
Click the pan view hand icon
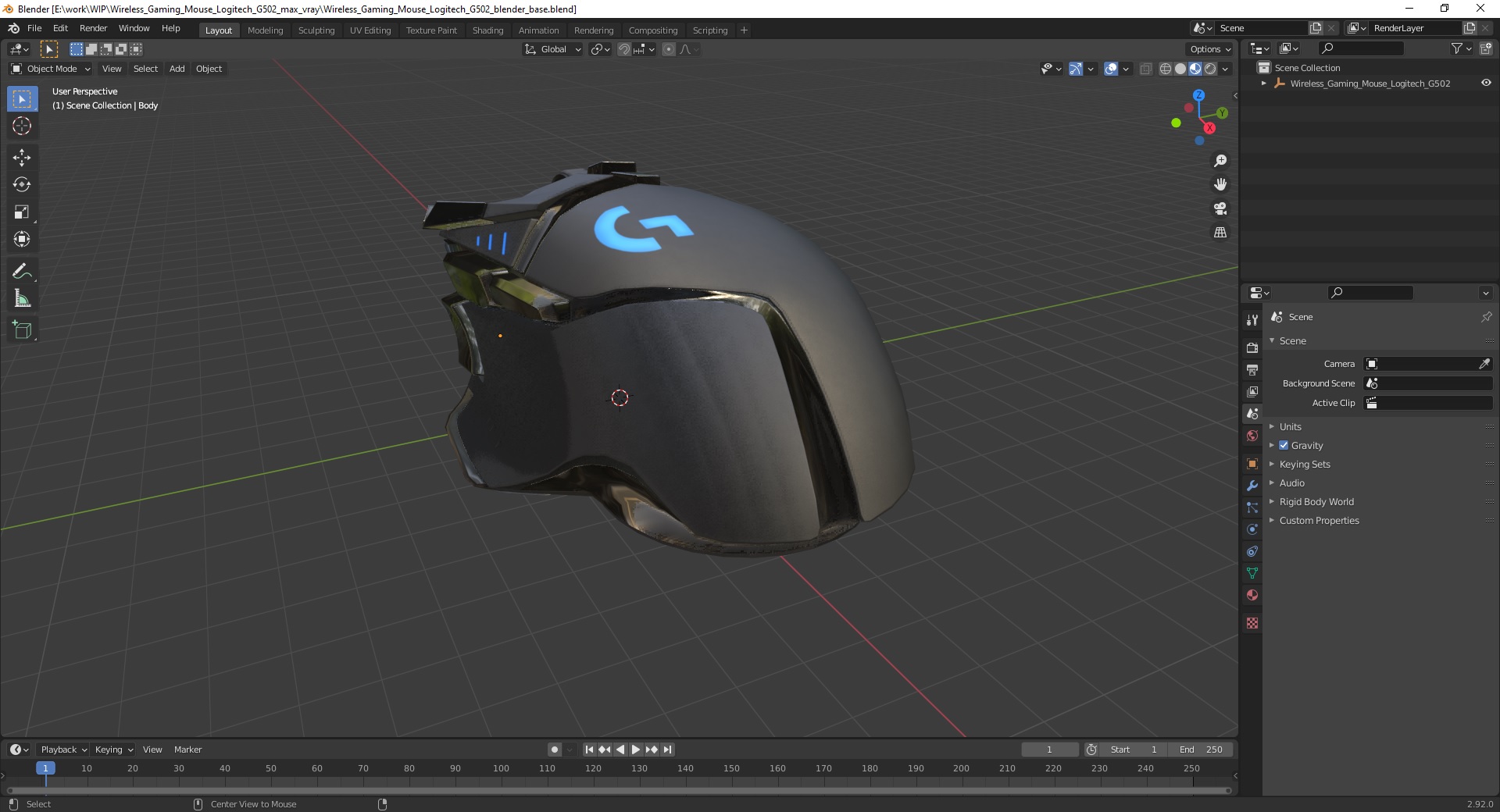click(1220, 185)
